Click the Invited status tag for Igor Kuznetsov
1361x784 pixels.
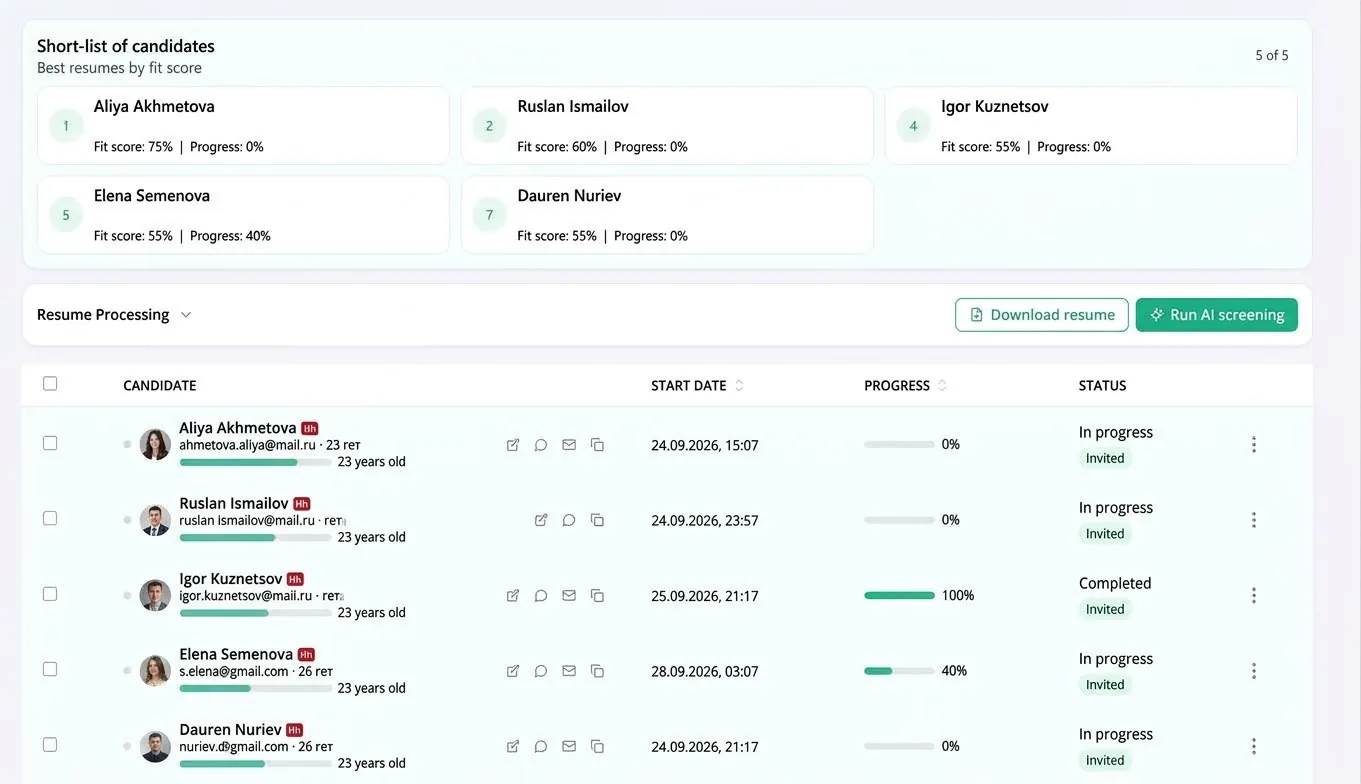point(1105,609)
